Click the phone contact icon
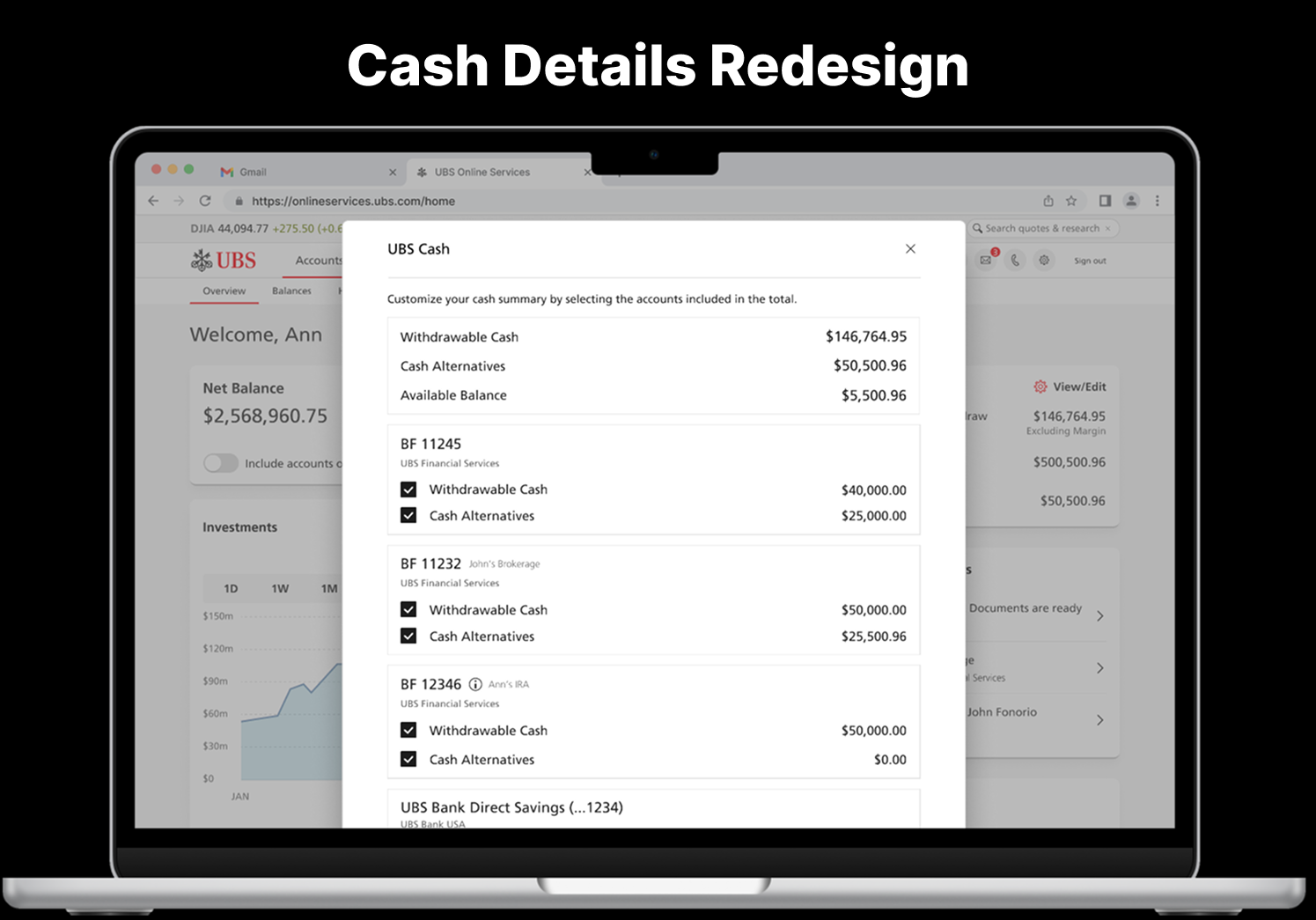The height and width of the screenshot is (920, 1316). click(x=1015, y=261)
